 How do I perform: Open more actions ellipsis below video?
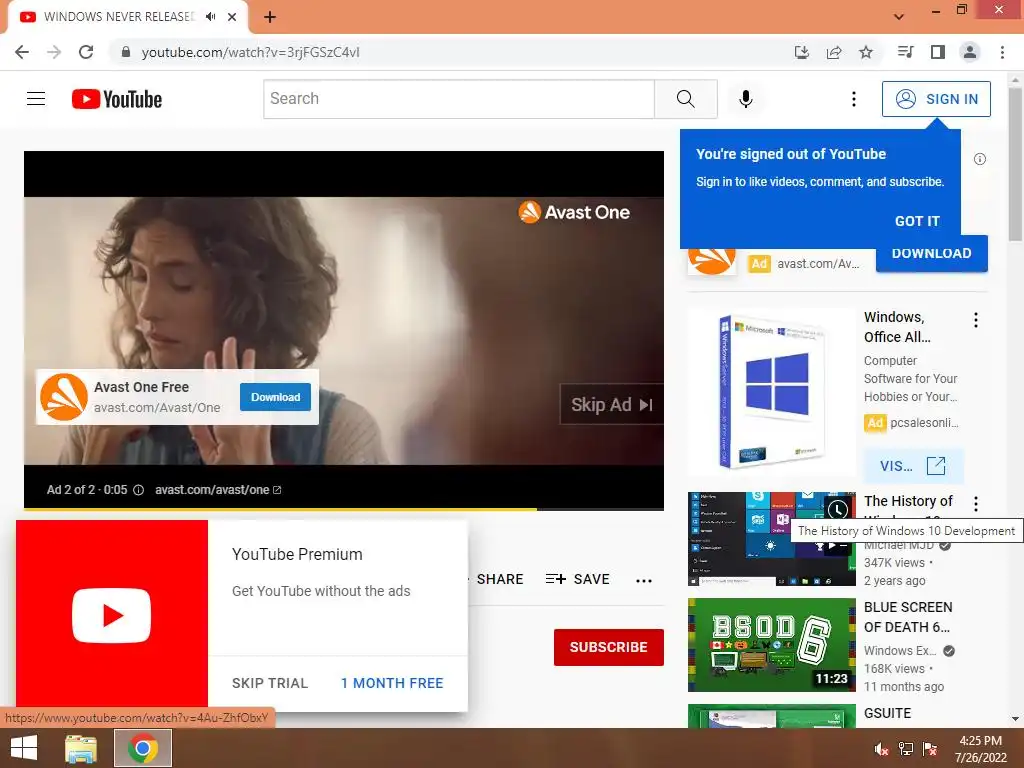point(644,581)
